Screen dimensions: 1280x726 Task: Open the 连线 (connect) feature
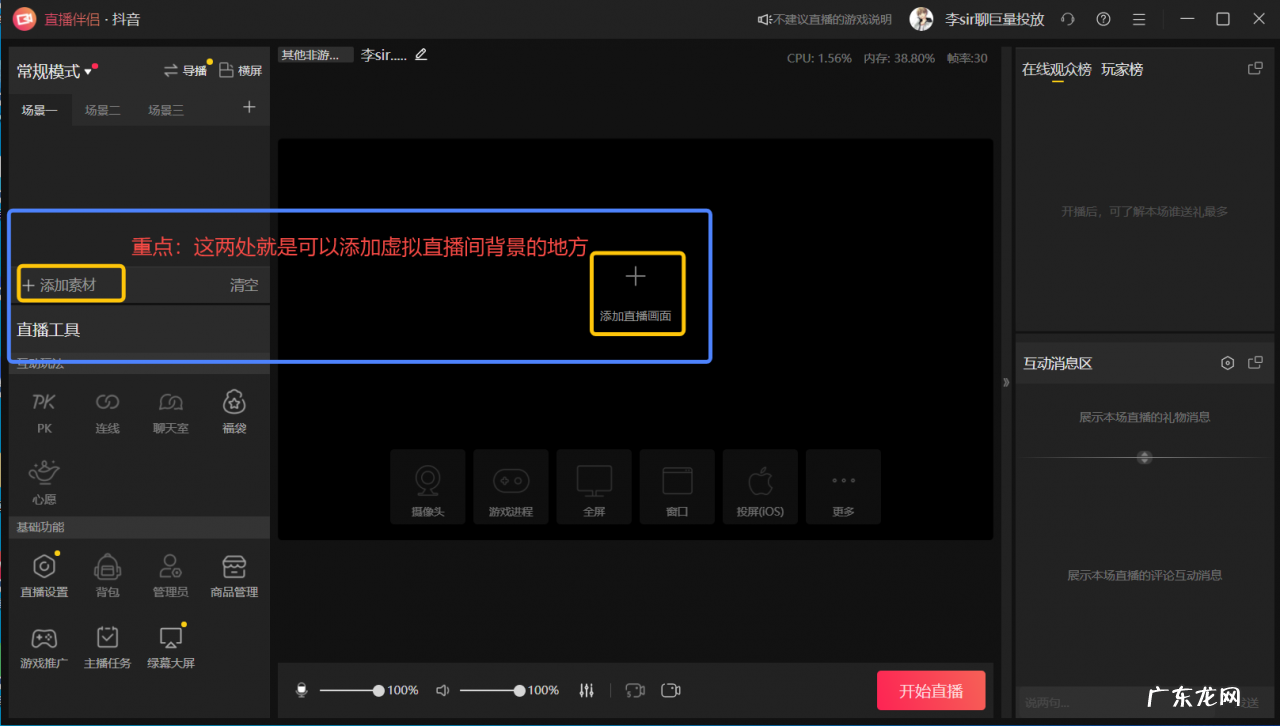pos(107,410)
